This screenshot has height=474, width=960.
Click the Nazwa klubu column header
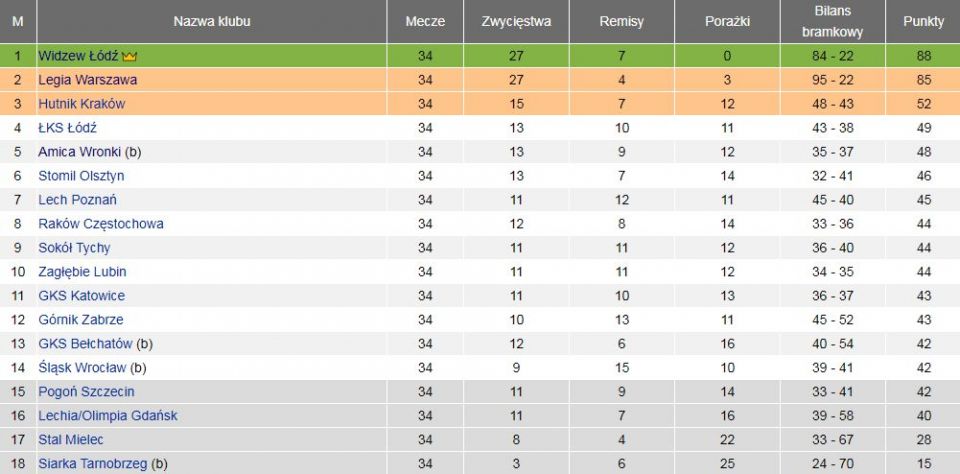coord(212,21)
